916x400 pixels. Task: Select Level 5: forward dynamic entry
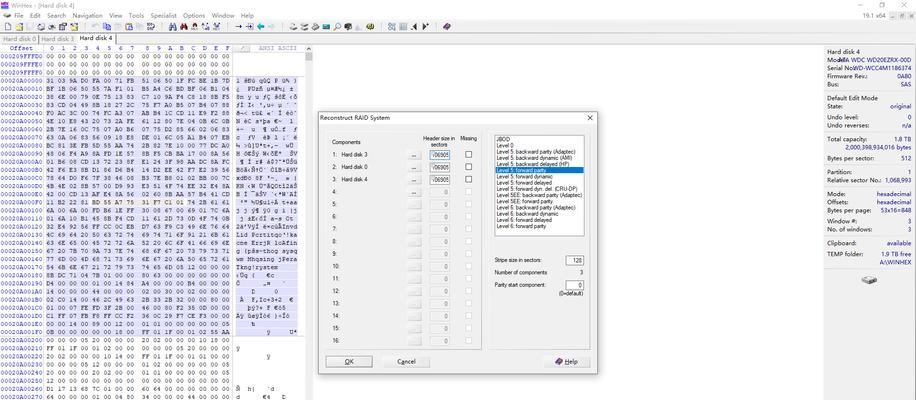click(x=539, y=176)
